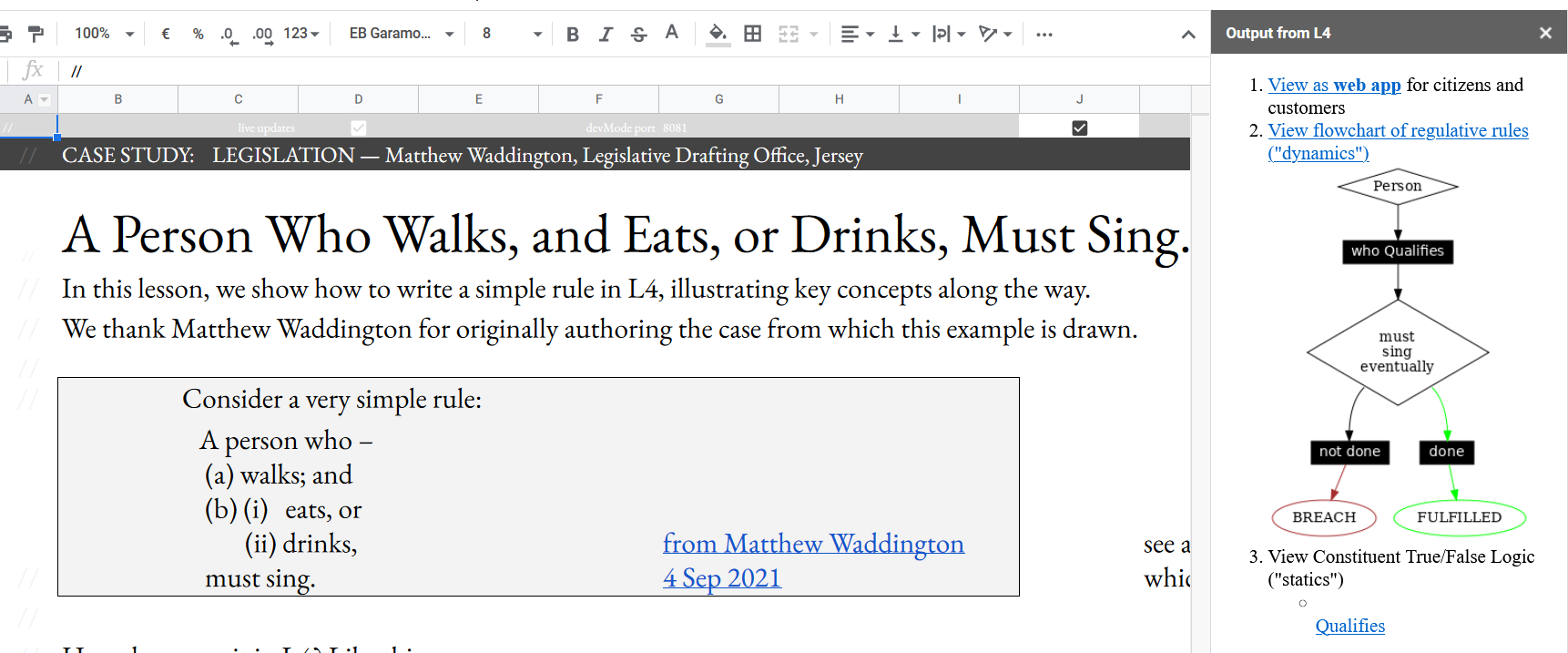Open the text color picker
1568x653 pixels.
coord(672,34)
